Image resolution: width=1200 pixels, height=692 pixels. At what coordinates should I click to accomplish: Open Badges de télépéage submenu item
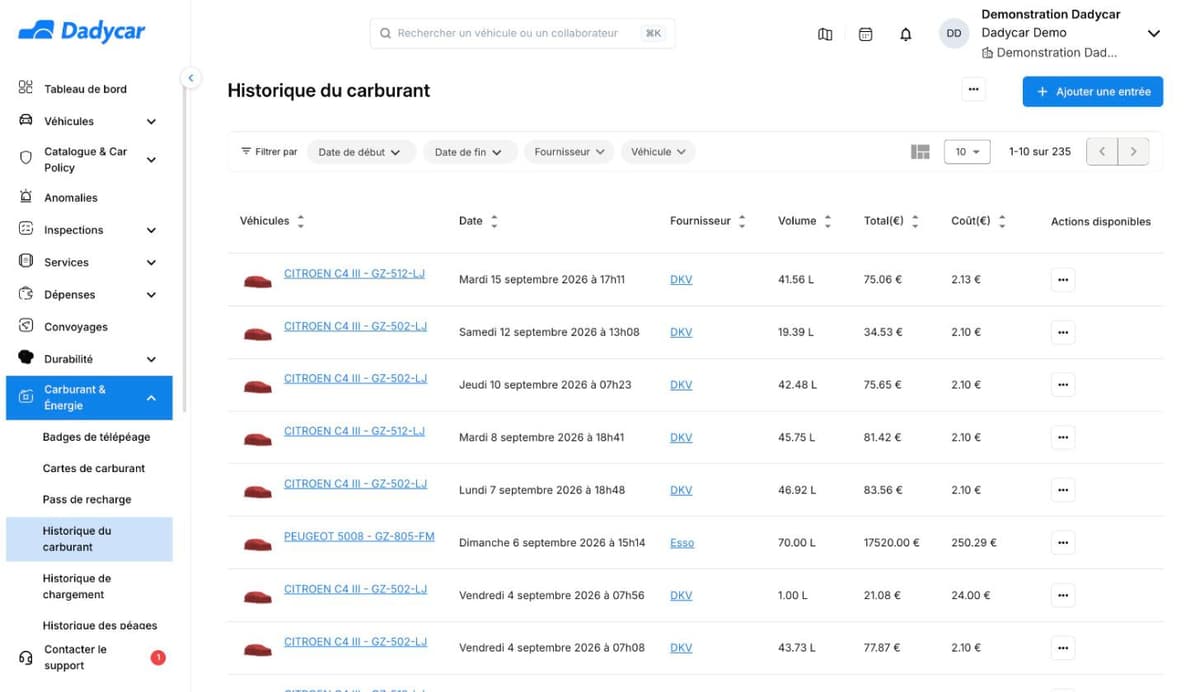[96, 437]
